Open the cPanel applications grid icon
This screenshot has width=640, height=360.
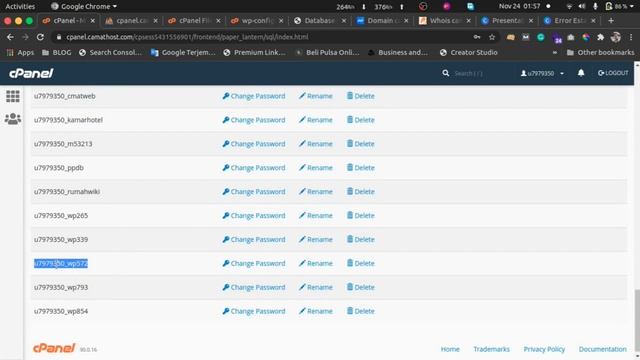[13, 96]
